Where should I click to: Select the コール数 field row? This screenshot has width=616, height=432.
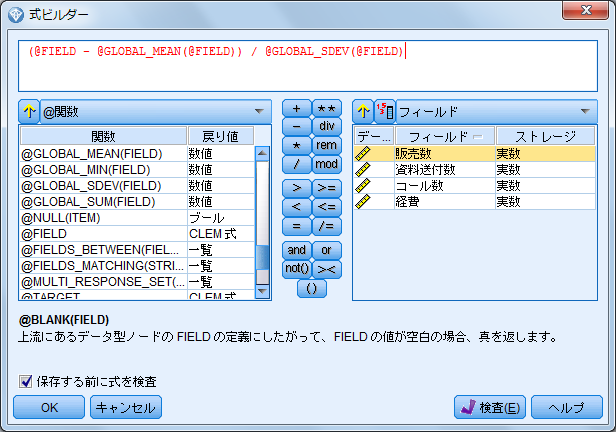pos(475,186)
